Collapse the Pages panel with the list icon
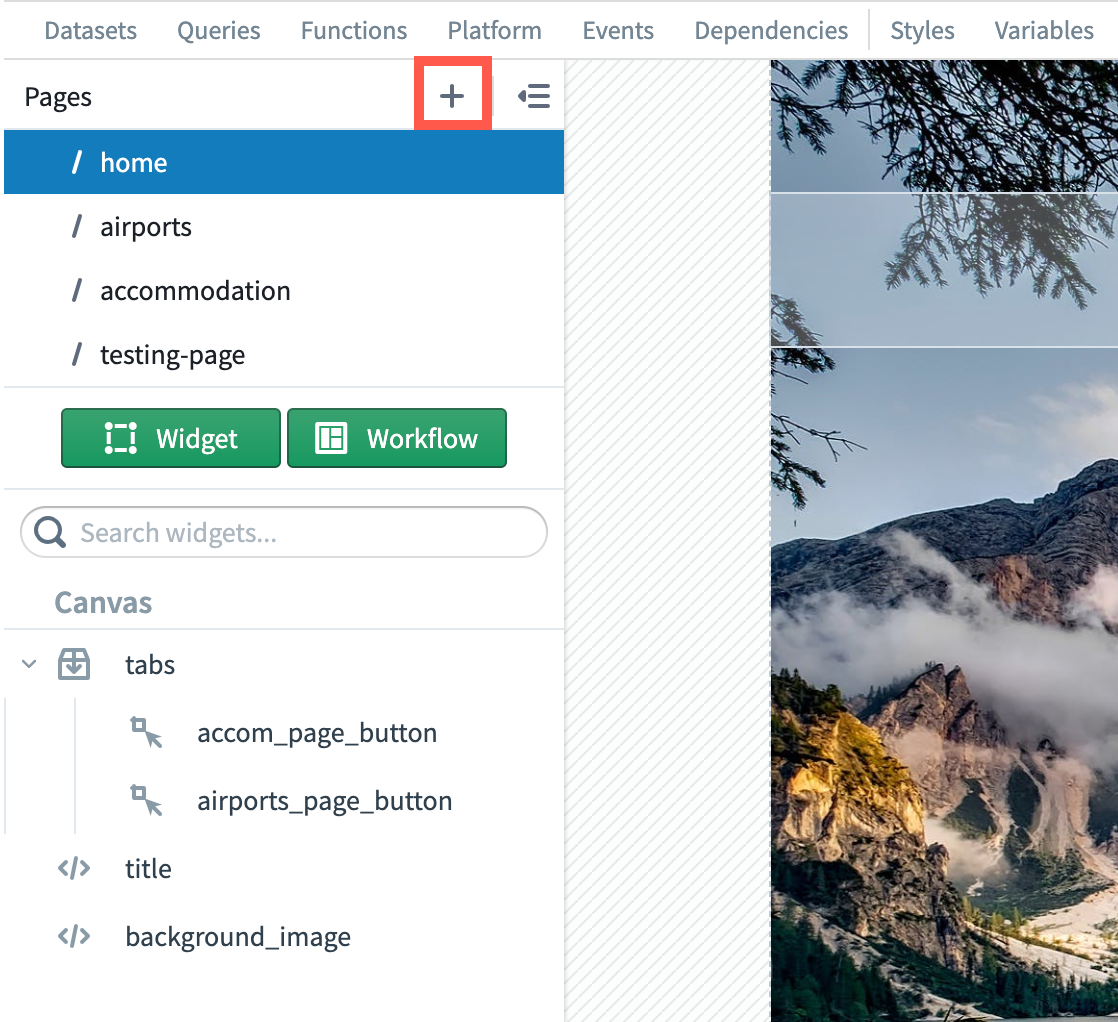The width and height of the screenshot is (1118, 1022). point(534,96)
